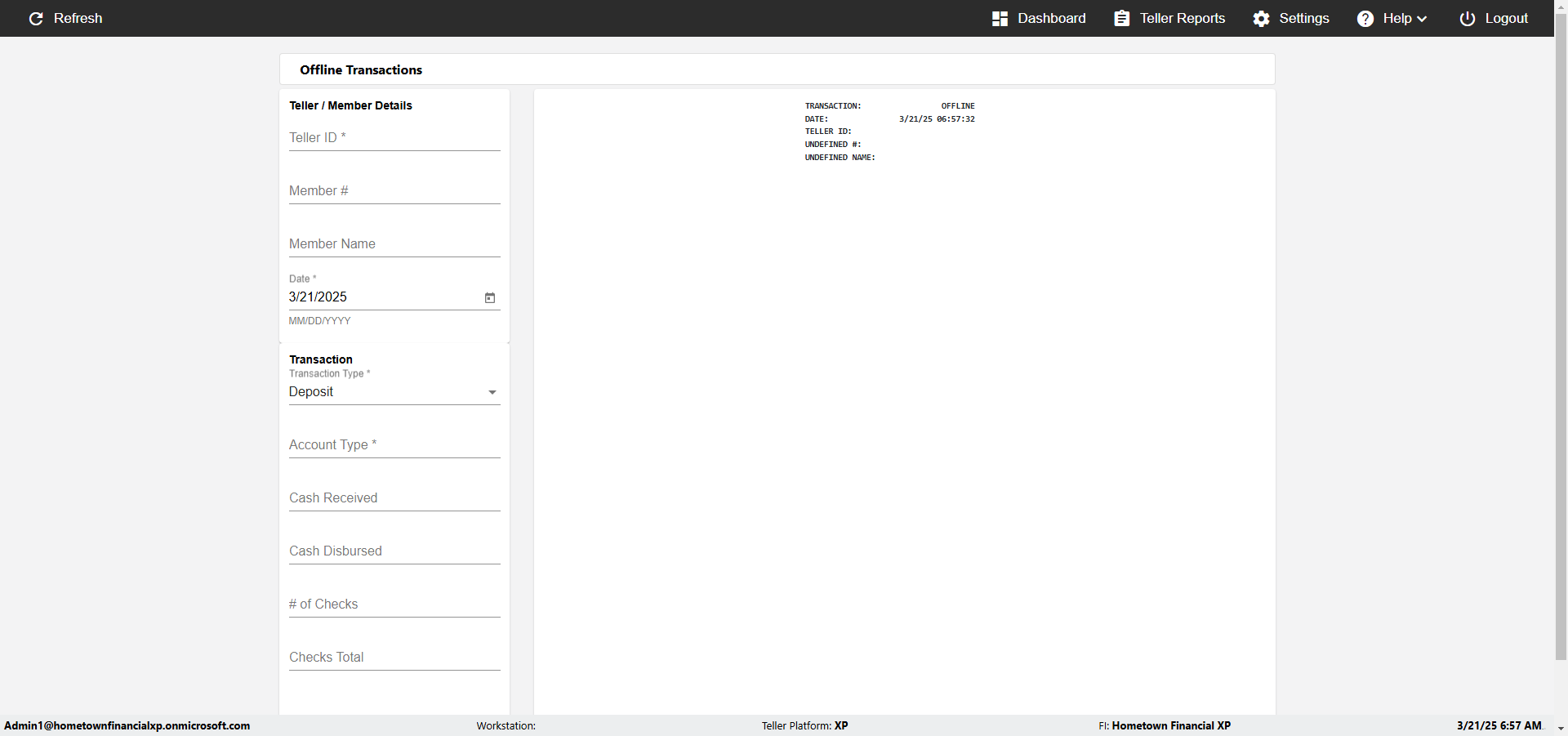Click the Logout text button
The image size is (1568, 736).
[x=1507, y=19]
